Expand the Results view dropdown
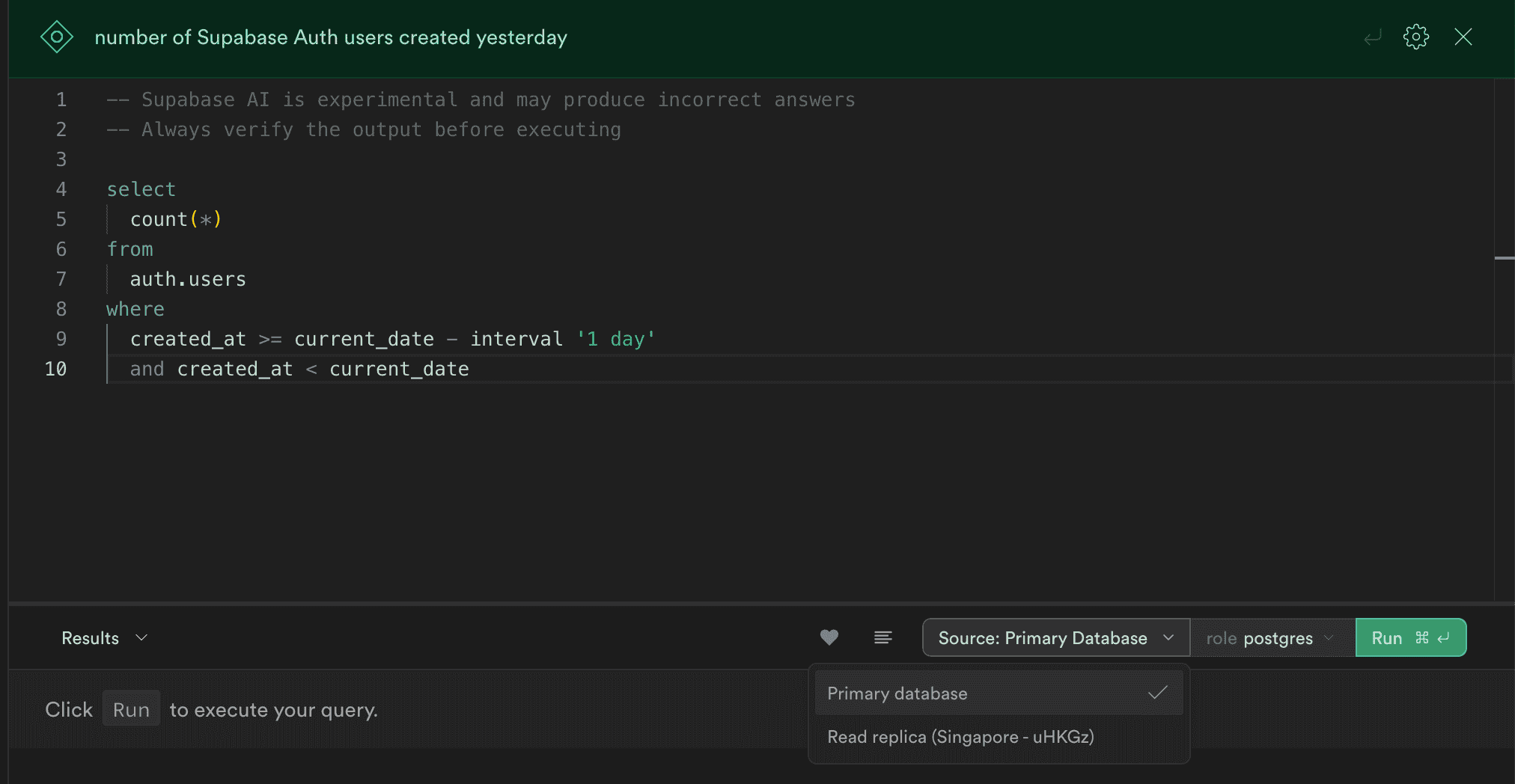 click(x=105, y=637)
